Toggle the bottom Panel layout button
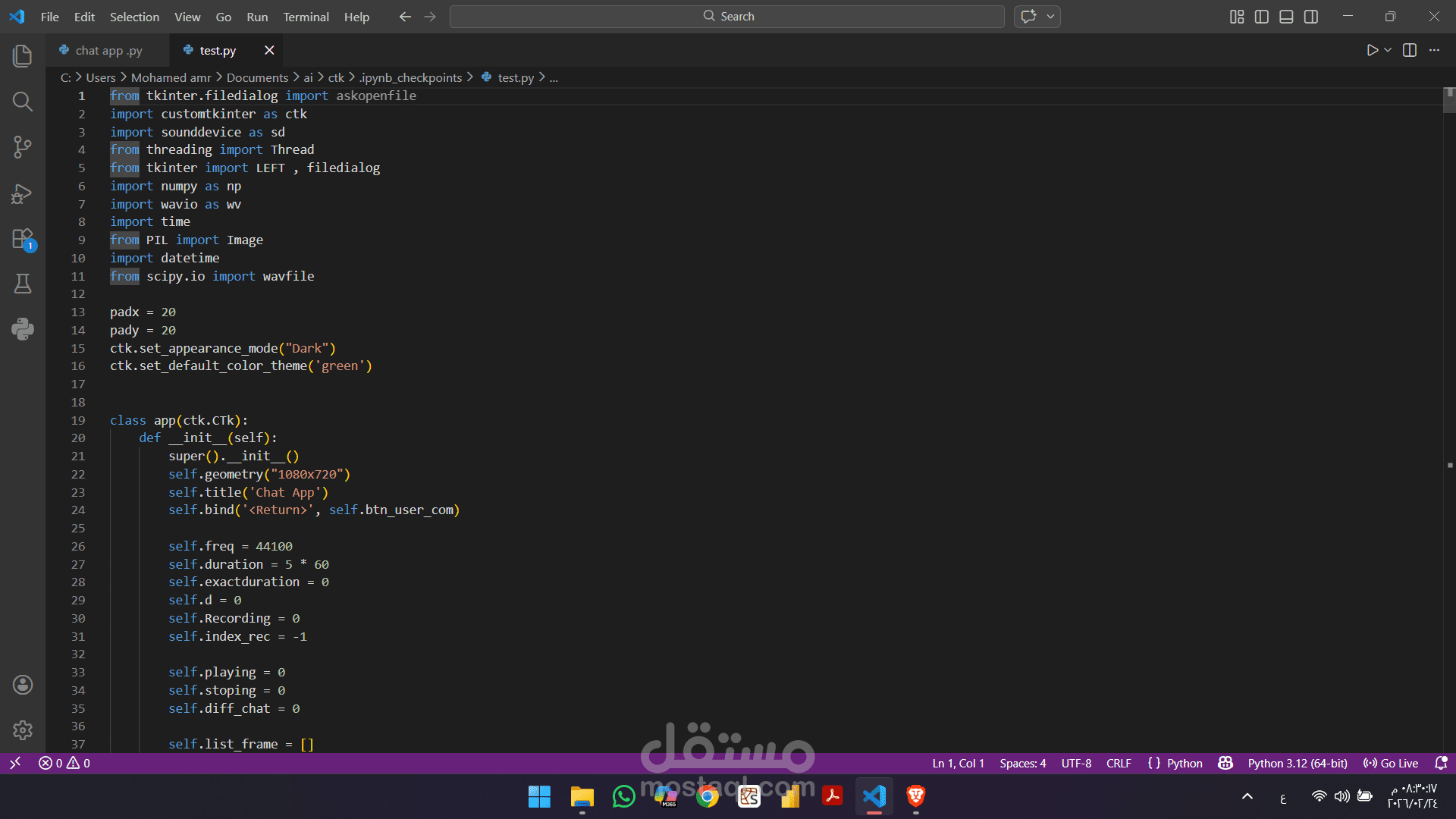Image resolution: width=1456 pixels, height=819 pixels. click(1286, 17)
